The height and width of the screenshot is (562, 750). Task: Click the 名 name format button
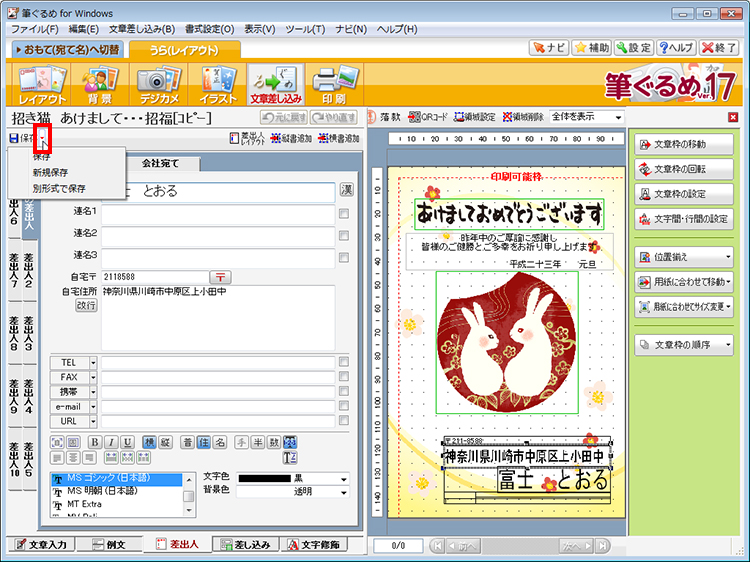point(220,442)
